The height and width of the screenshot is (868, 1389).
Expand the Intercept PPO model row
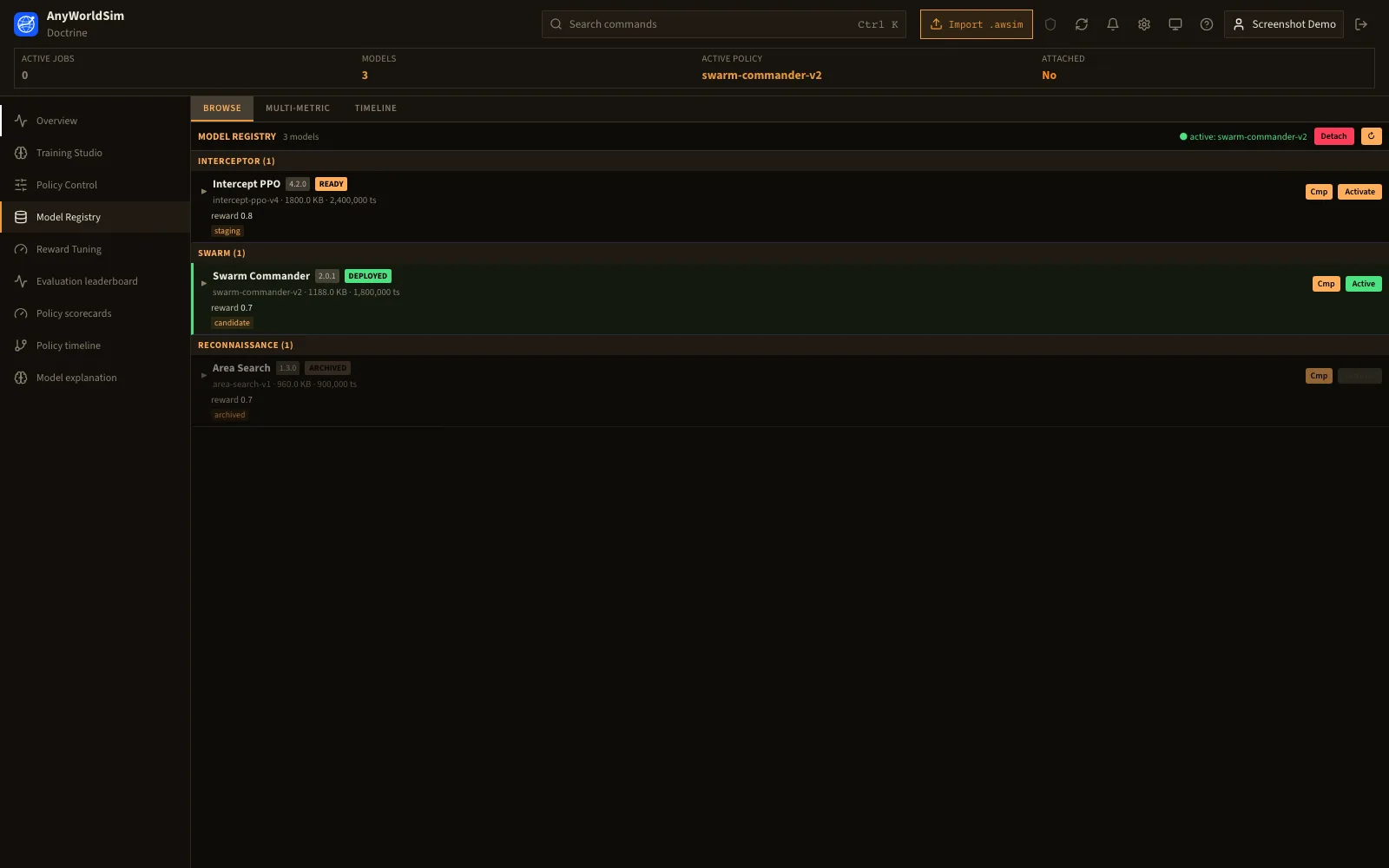[x=204, y=191]
